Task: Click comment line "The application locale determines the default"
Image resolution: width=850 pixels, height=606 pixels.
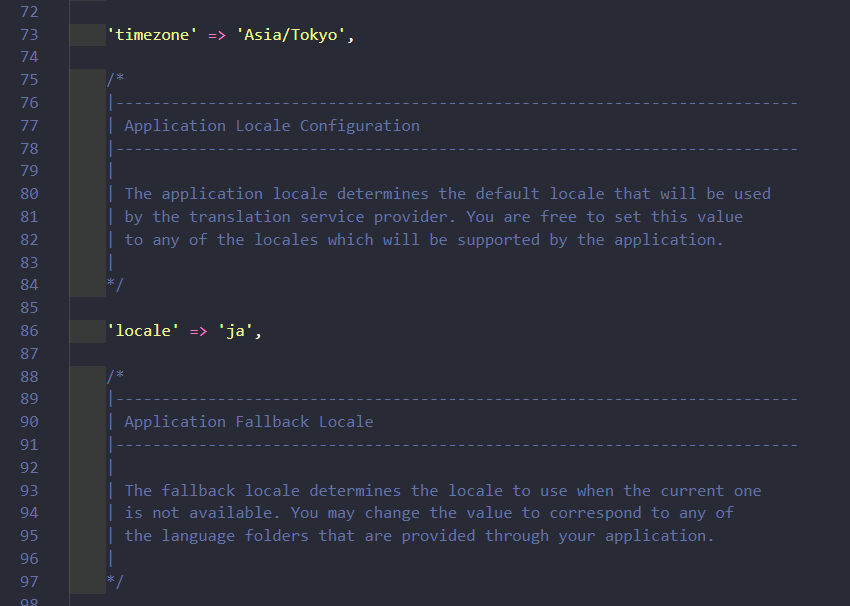Action: tap(448, 194)
